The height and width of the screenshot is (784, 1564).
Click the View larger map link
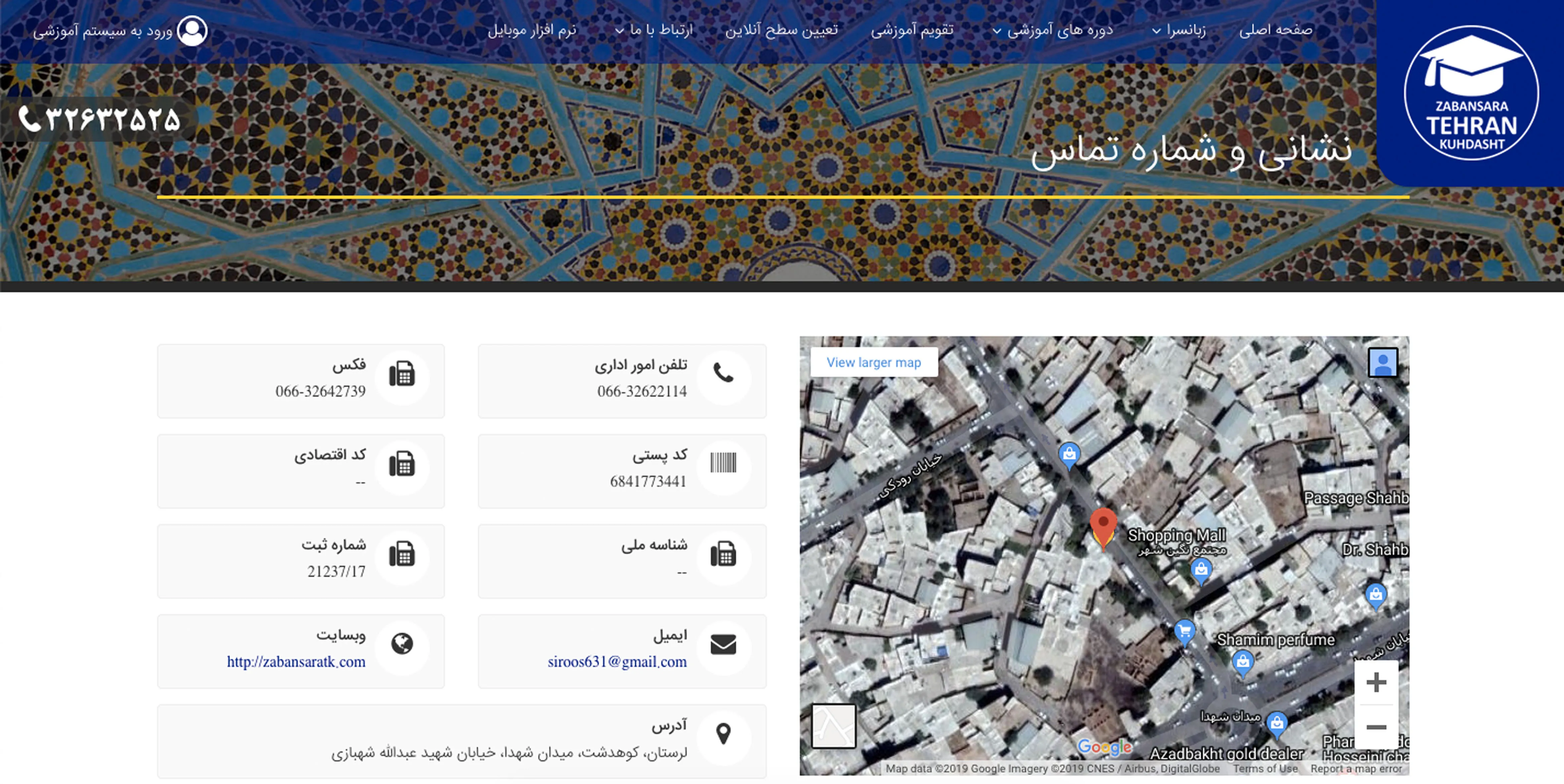point(873,363)
